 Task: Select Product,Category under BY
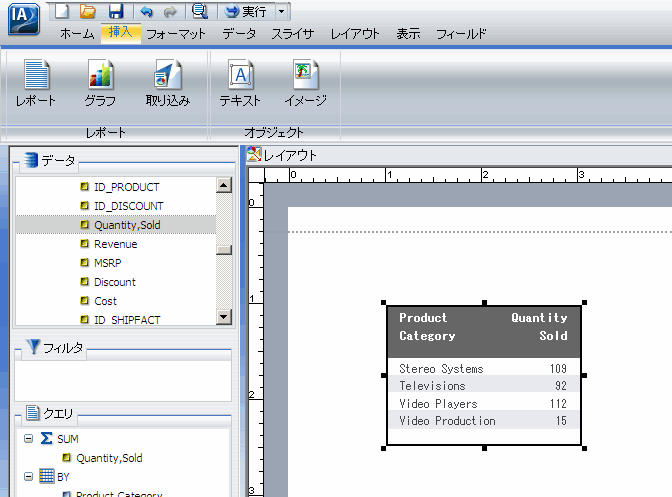tap(119, 494)
